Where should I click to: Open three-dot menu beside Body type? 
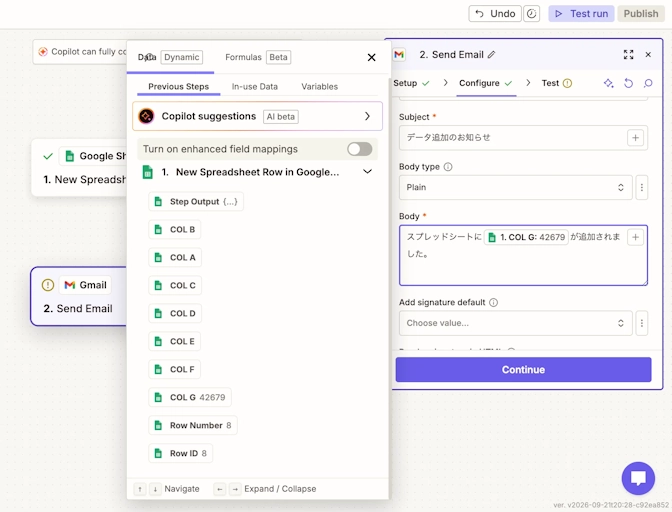(x=642, y=187)
